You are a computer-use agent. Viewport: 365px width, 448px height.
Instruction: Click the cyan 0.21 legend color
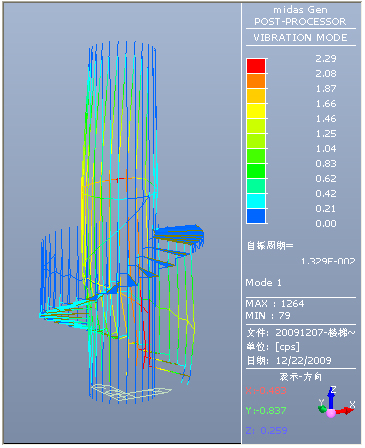click(256, 201)
